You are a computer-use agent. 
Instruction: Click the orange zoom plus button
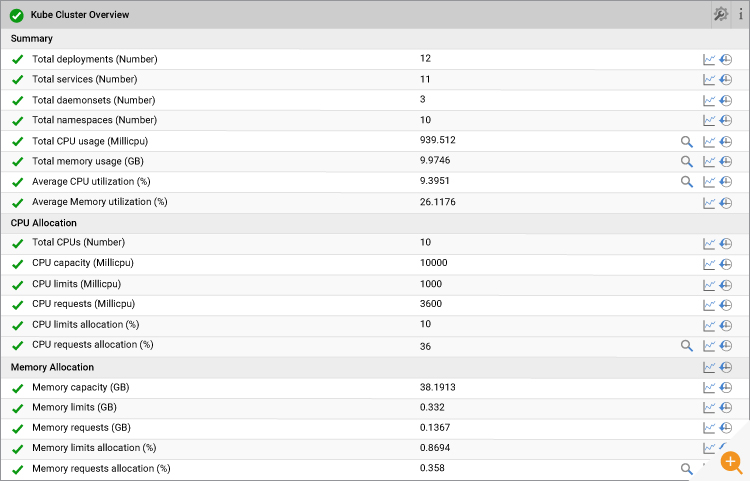click(x=730, y=462)
